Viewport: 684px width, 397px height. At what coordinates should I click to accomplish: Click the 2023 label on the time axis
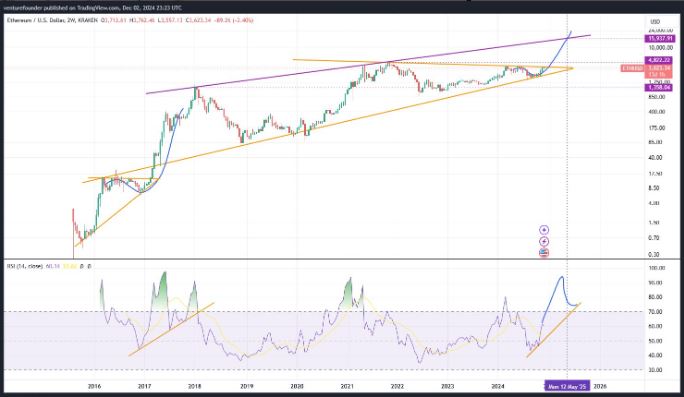click(448, 386)
